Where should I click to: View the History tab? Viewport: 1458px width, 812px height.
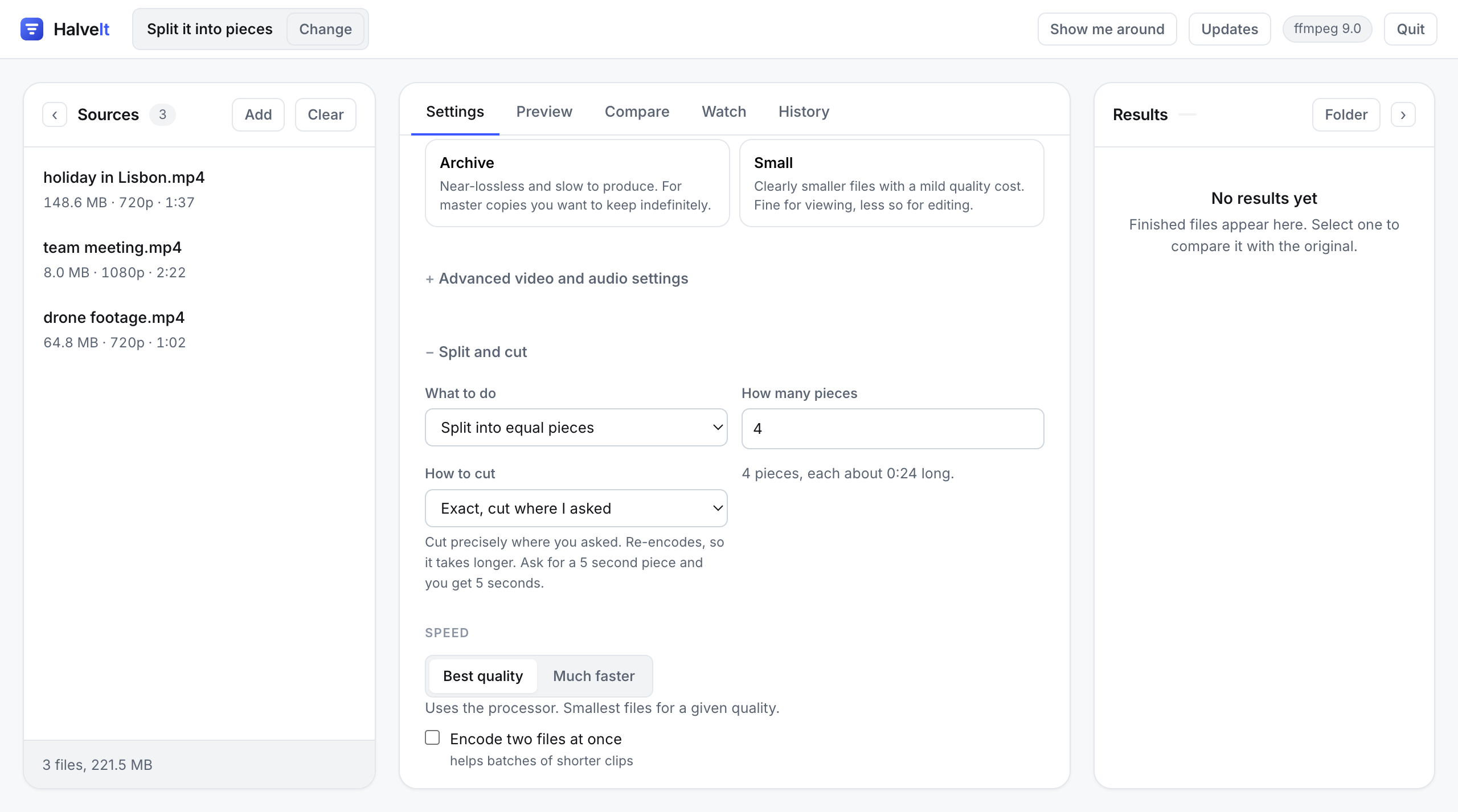pyautogui.click(x=804, y=112)
